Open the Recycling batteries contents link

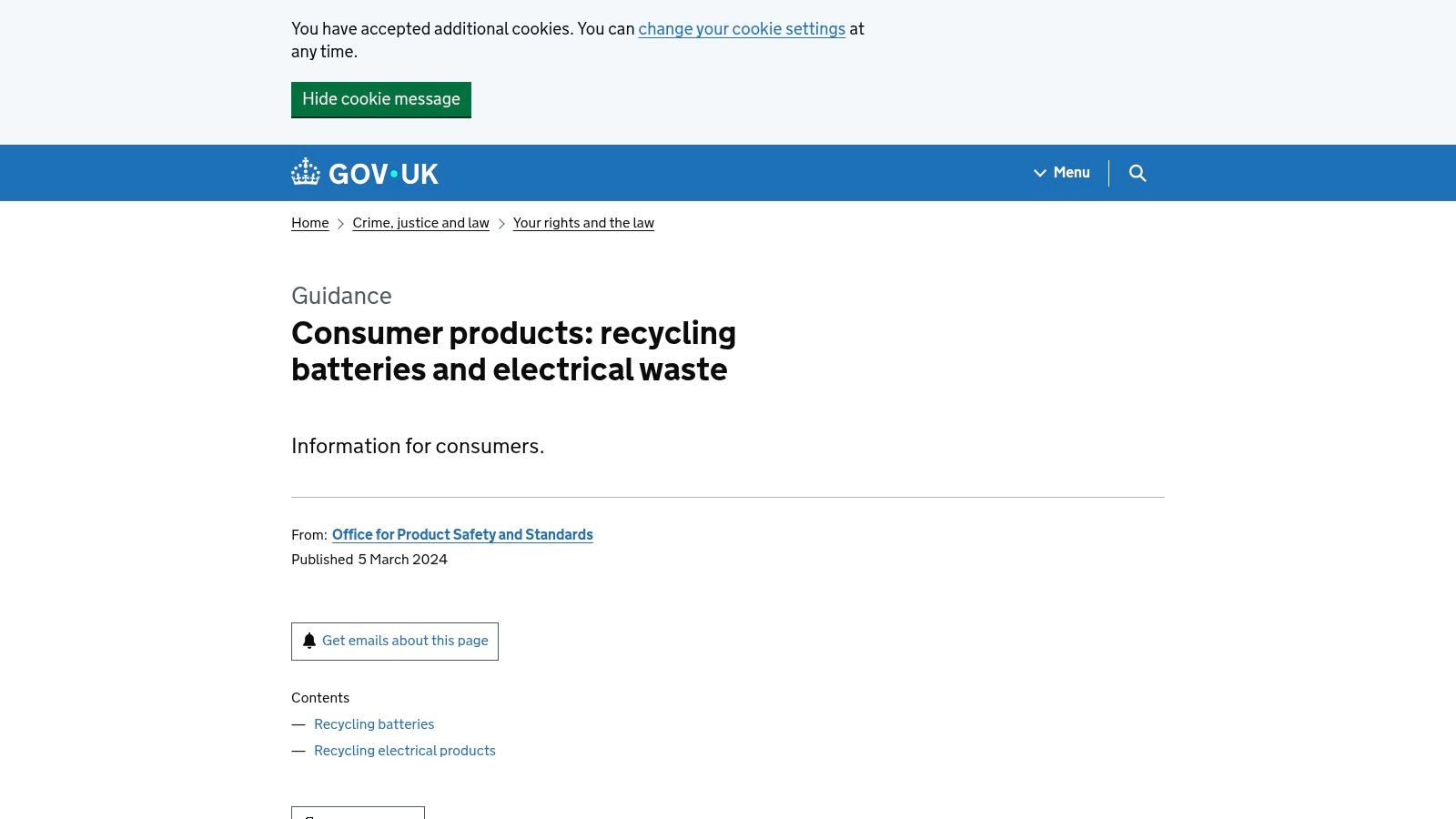point(374,723)
